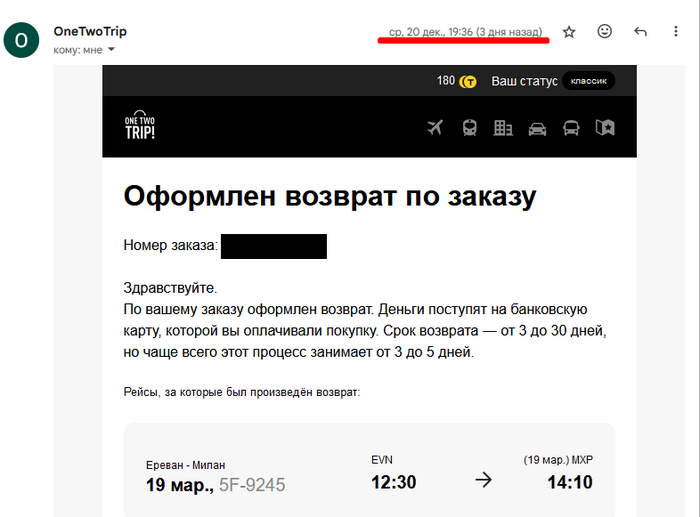Open the hotels building icon
This screenshot has width=700, height=517.
[503, 128]
